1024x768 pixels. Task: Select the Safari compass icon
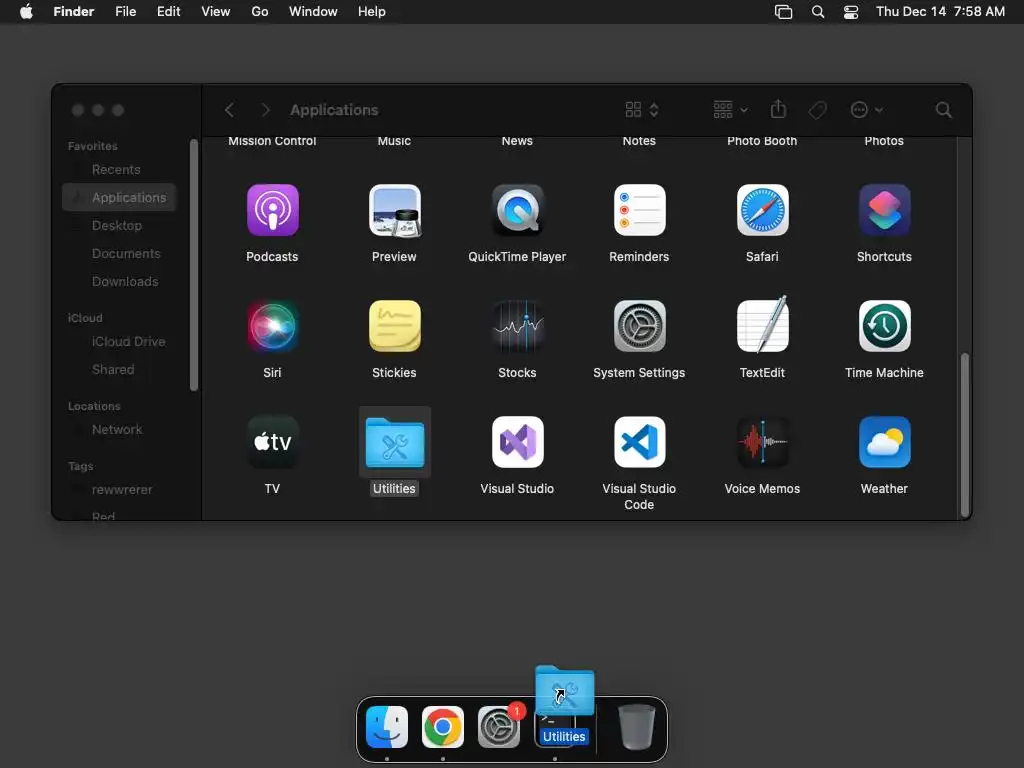762,210
